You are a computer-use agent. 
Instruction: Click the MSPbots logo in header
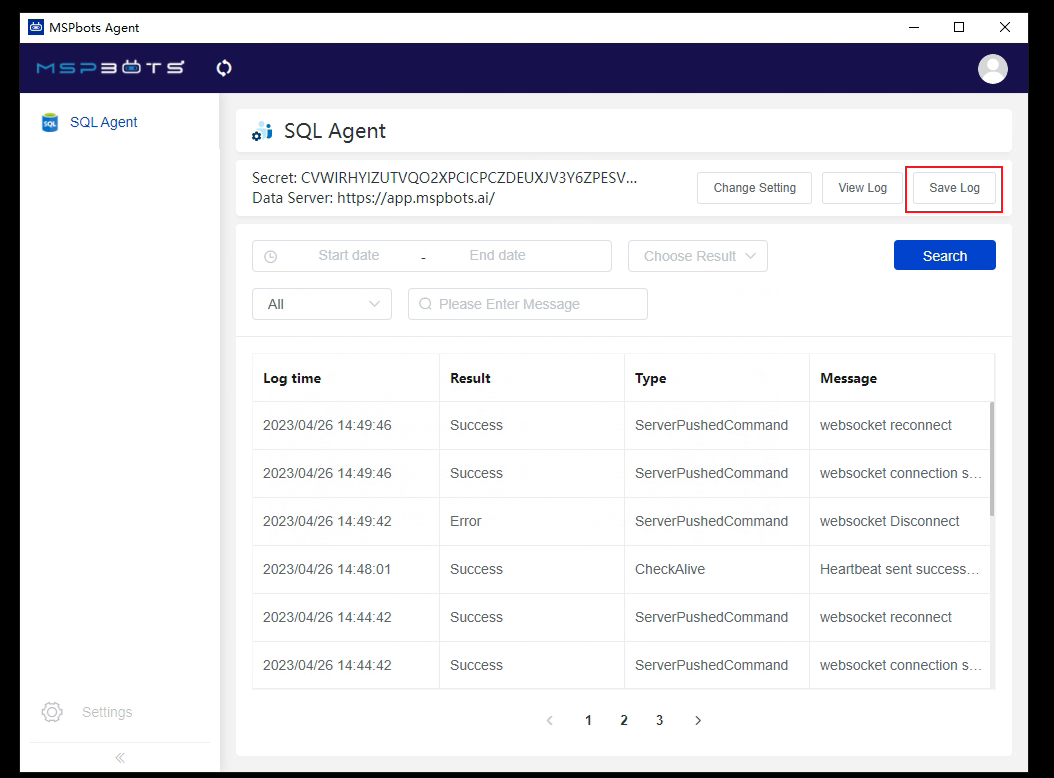point(110,68)
